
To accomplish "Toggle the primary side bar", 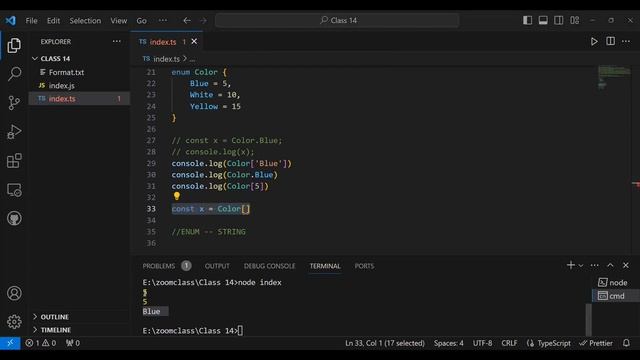I will 527,20.
